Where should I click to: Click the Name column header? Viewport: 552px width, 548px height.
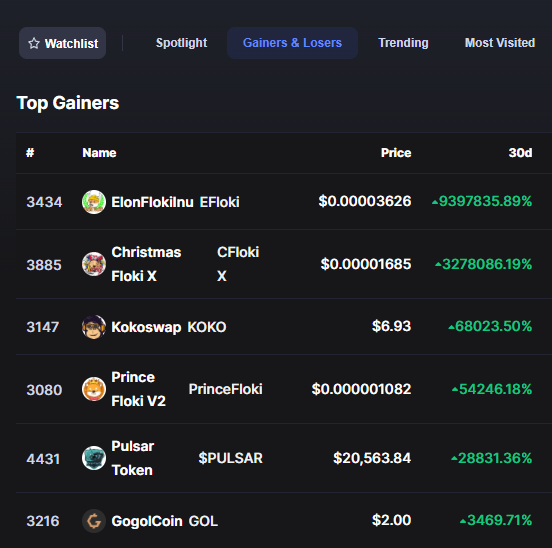[99, 153]
